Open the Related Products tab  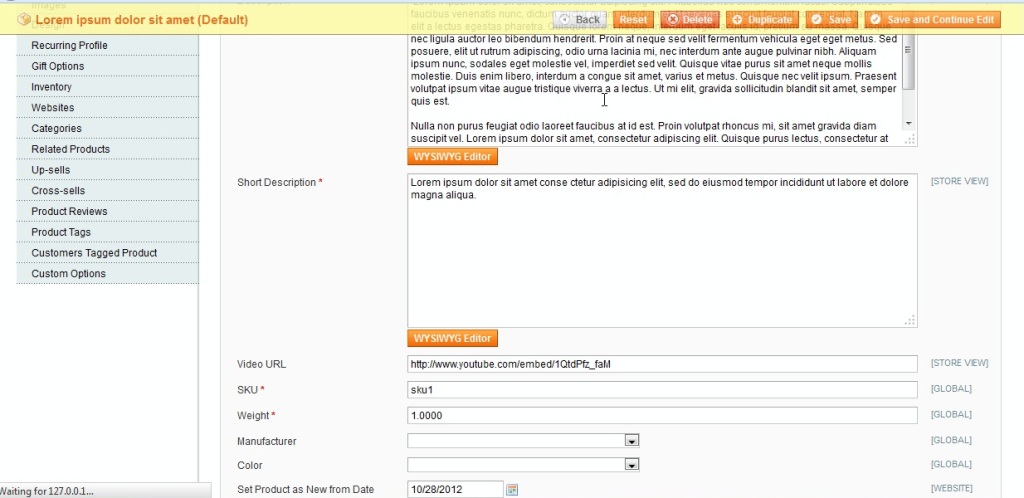point(108,149)
